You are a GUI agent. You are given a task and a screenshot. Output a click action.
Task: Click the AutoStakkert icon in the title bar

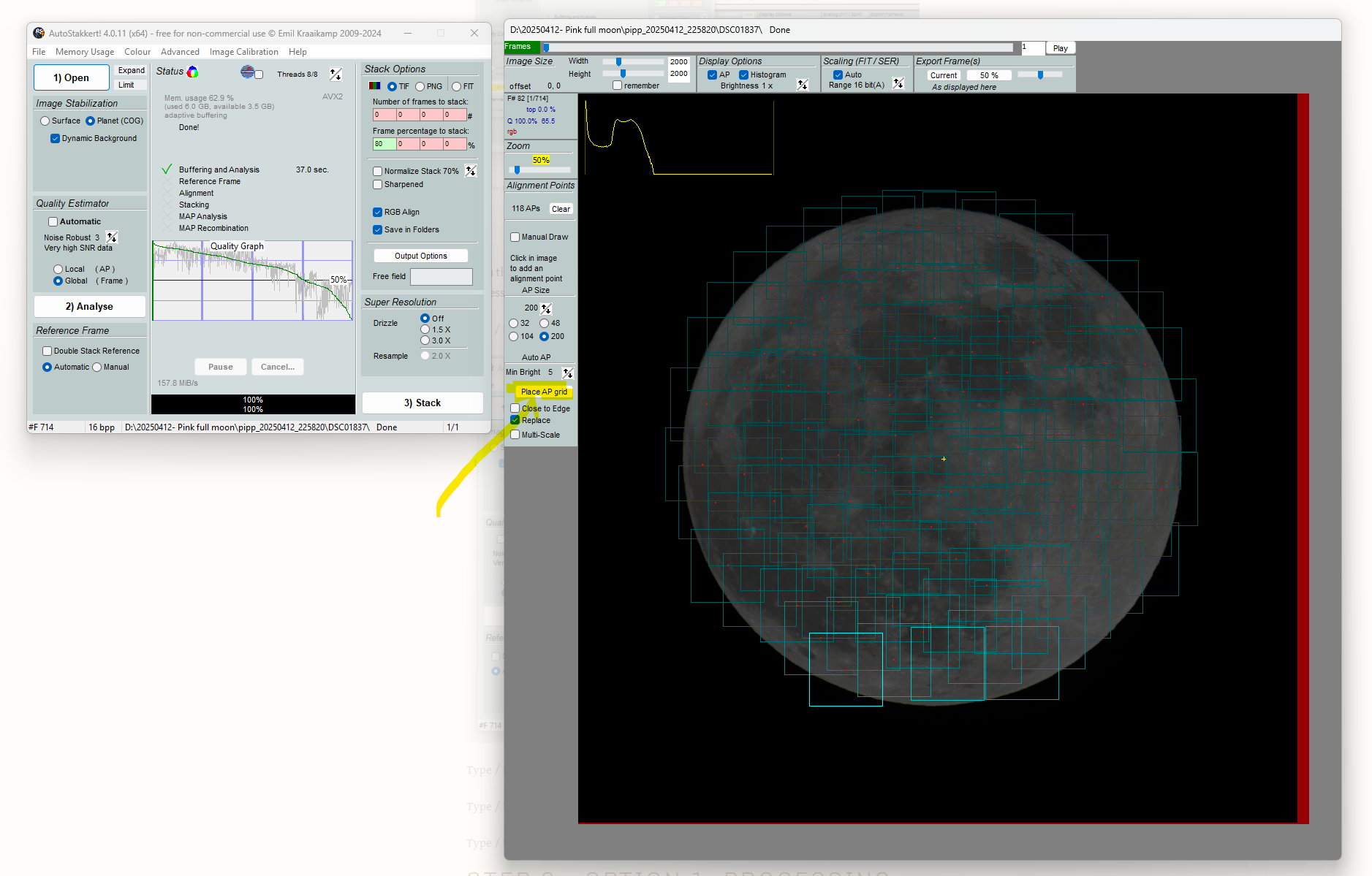point(38,33)
